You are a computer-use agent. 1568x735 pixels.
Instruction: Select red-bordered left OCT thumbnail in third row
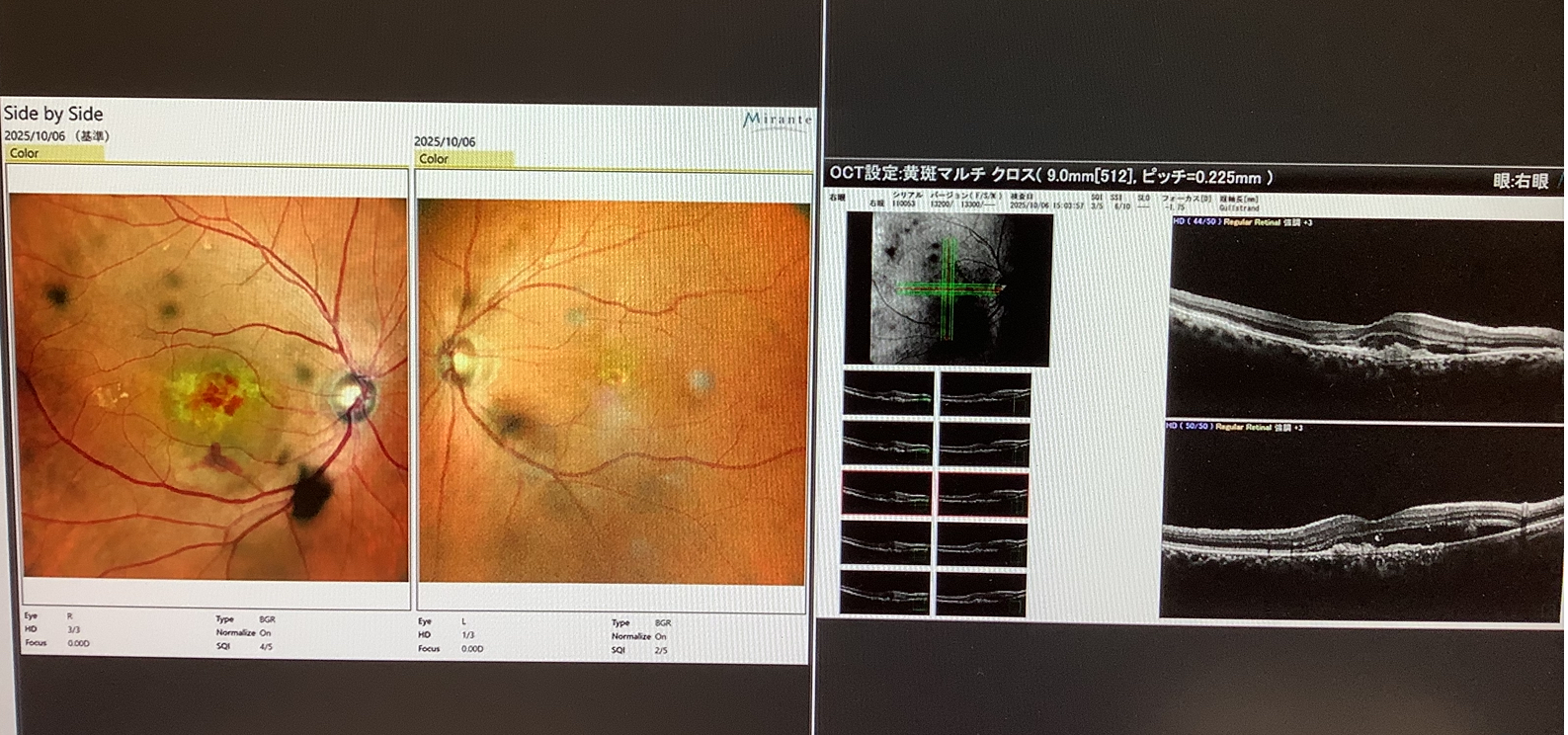click(886, 493)
